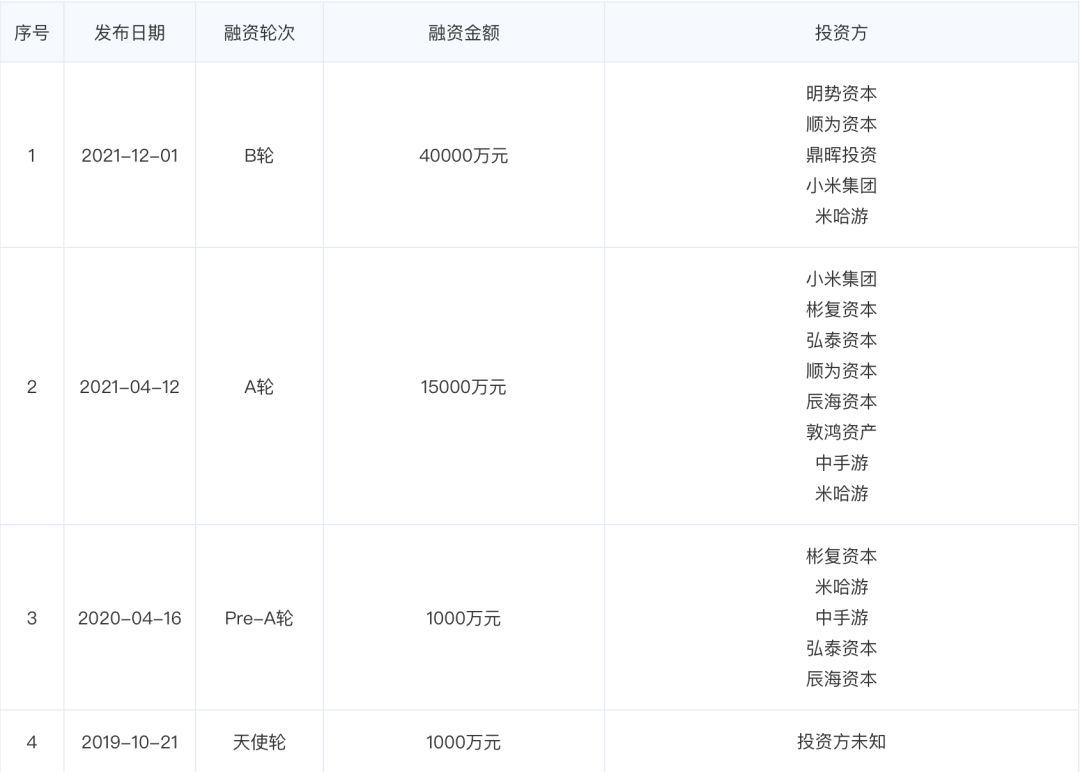Click 小米集团 in the A轮 row
Image resolution: width=1080 pixels, height=772 pixels.
pyautogui.click(x=841, y=279)
